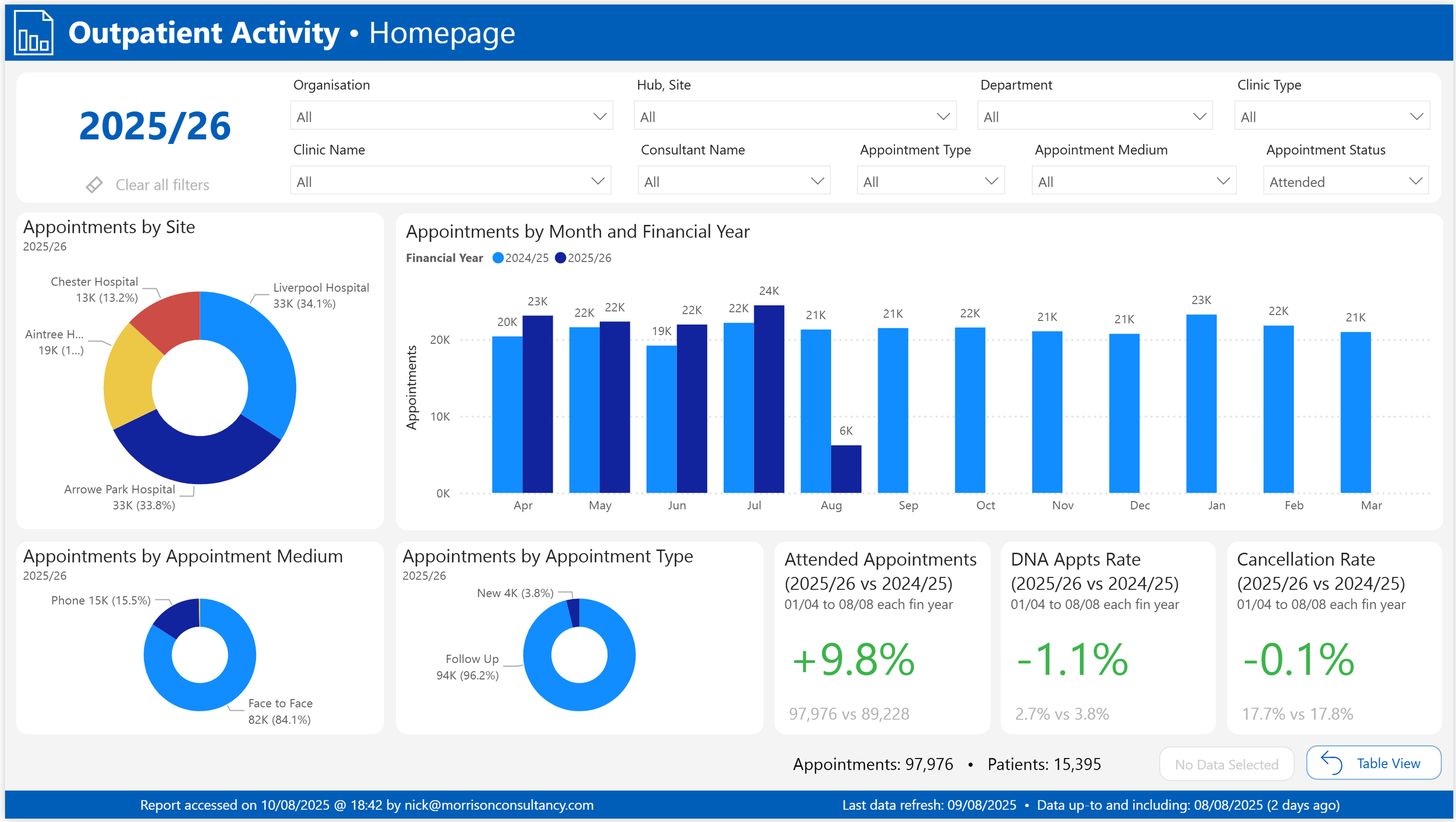Click the 2024/25 legend color dot

[497, 257]
